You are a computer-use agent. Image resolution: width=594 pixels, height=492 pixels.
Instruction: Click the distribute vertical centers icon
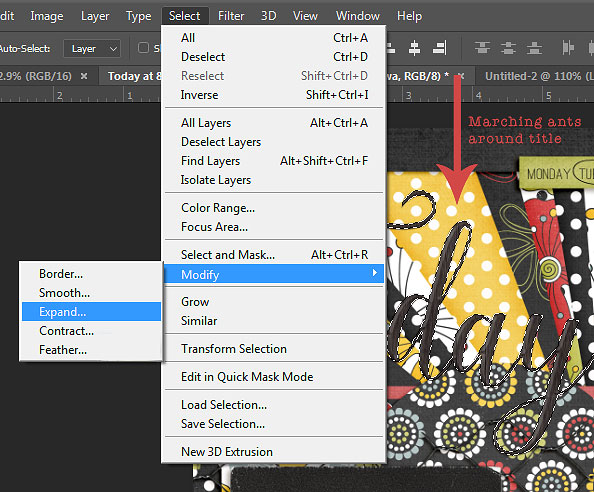(x=508, y=48)
